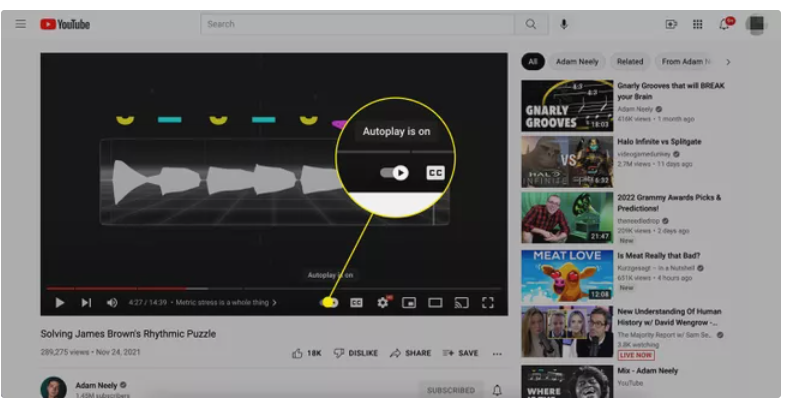798x410 pixels.
Task: Open the more actions ellipsis
Action: 497,354
